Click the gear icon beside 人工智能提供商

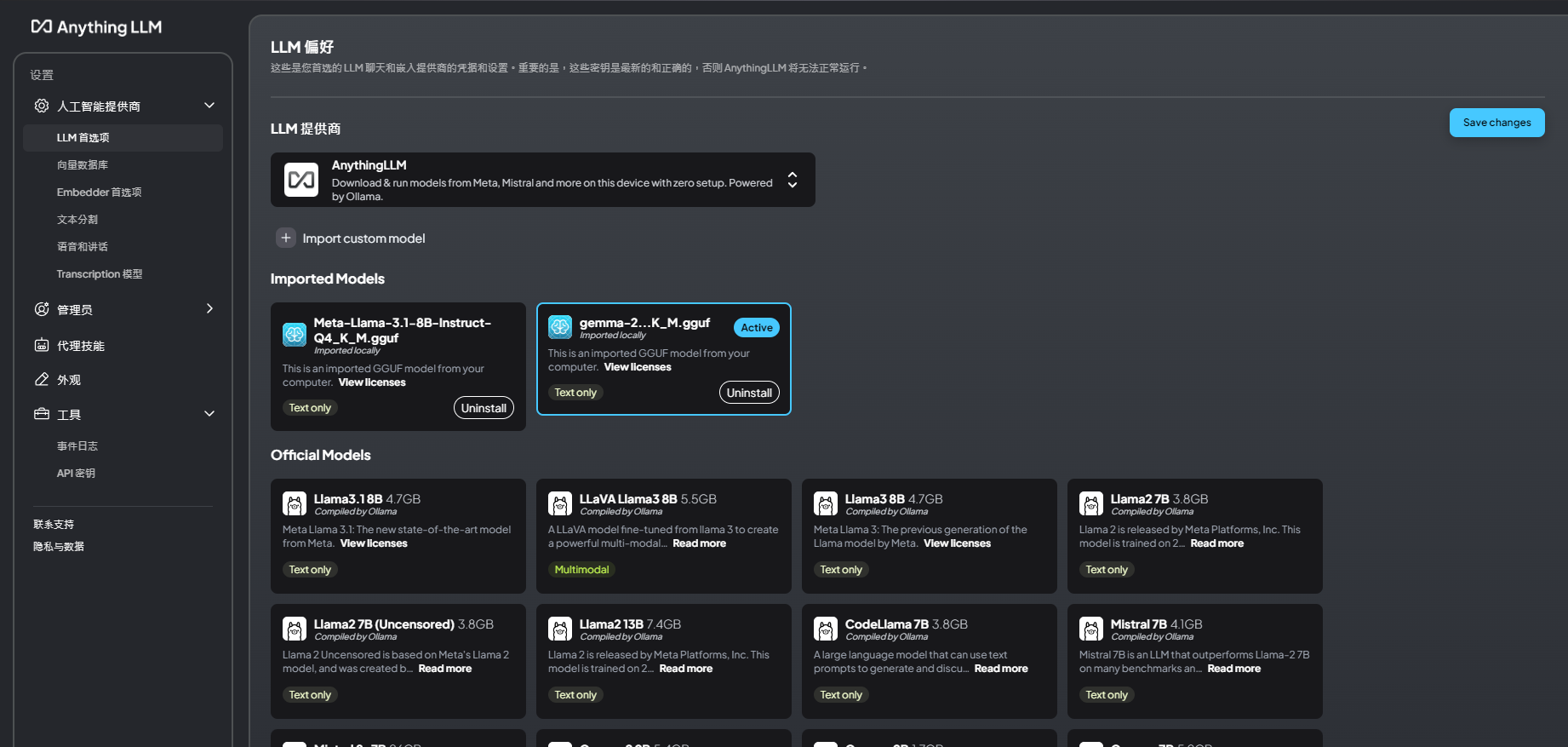(x=41, y=106)
